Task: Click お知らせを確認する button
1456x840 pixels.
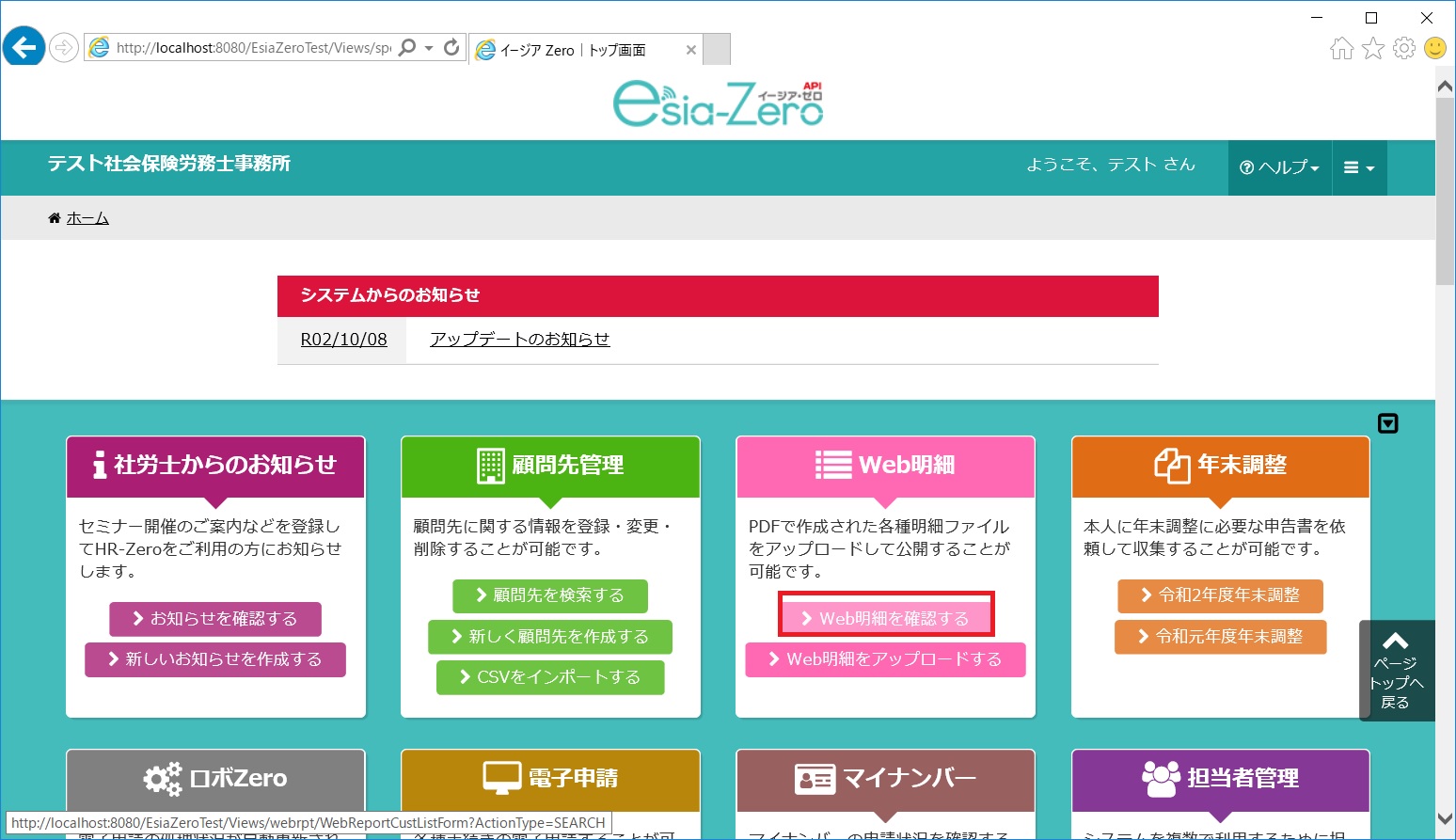Action: (215, 619)
